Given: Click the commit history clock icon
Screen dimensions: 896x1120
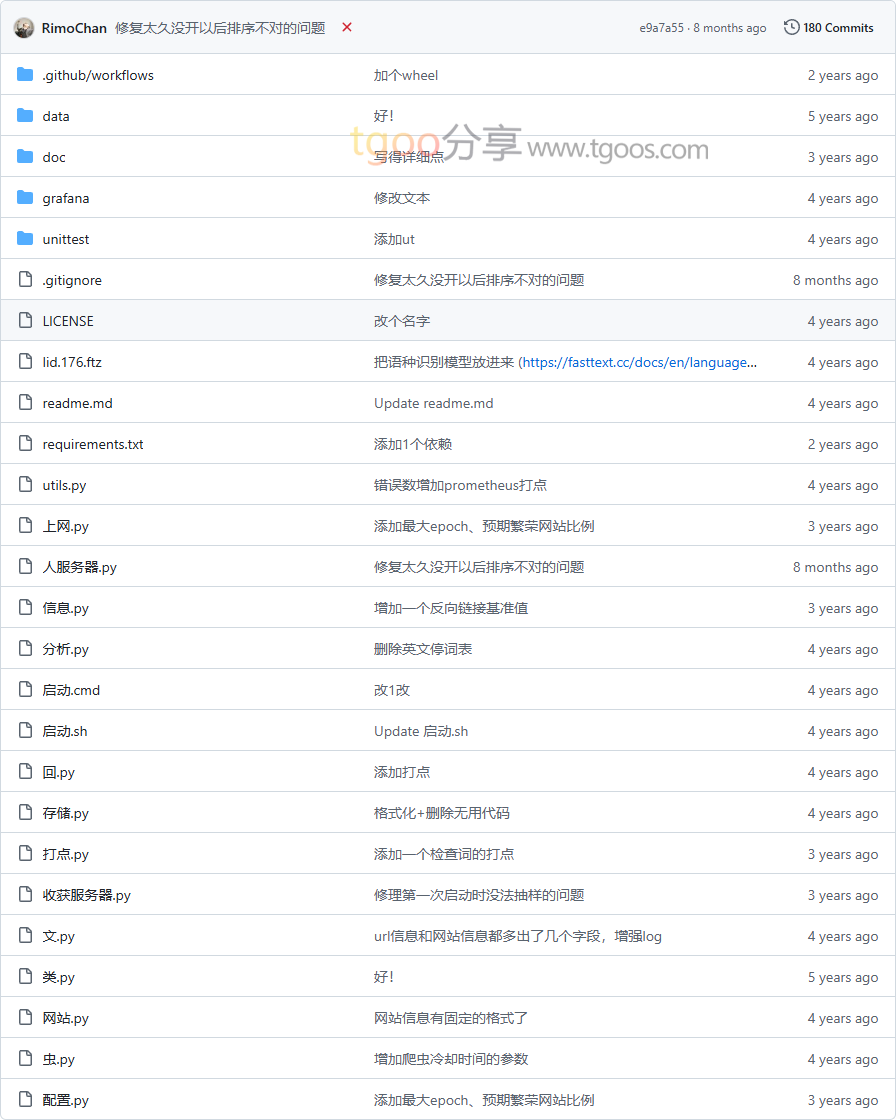Looking at the screenshot, I should point(791,27).
